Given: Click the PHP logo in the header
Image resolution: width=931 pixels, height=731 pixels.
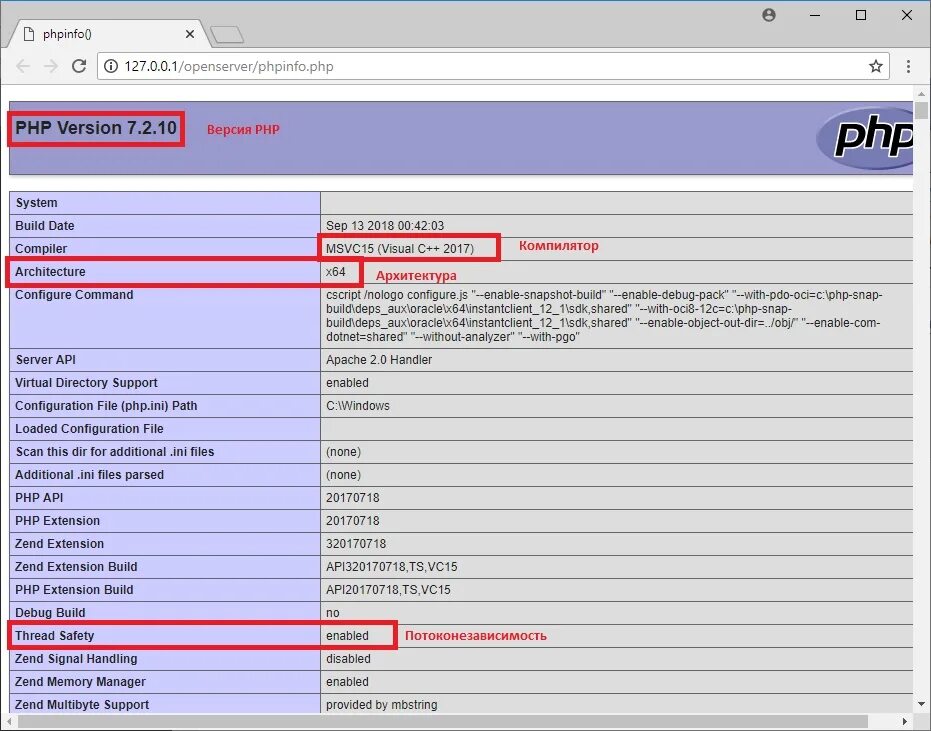Looking at the screenshot, I should coord(865,137).
